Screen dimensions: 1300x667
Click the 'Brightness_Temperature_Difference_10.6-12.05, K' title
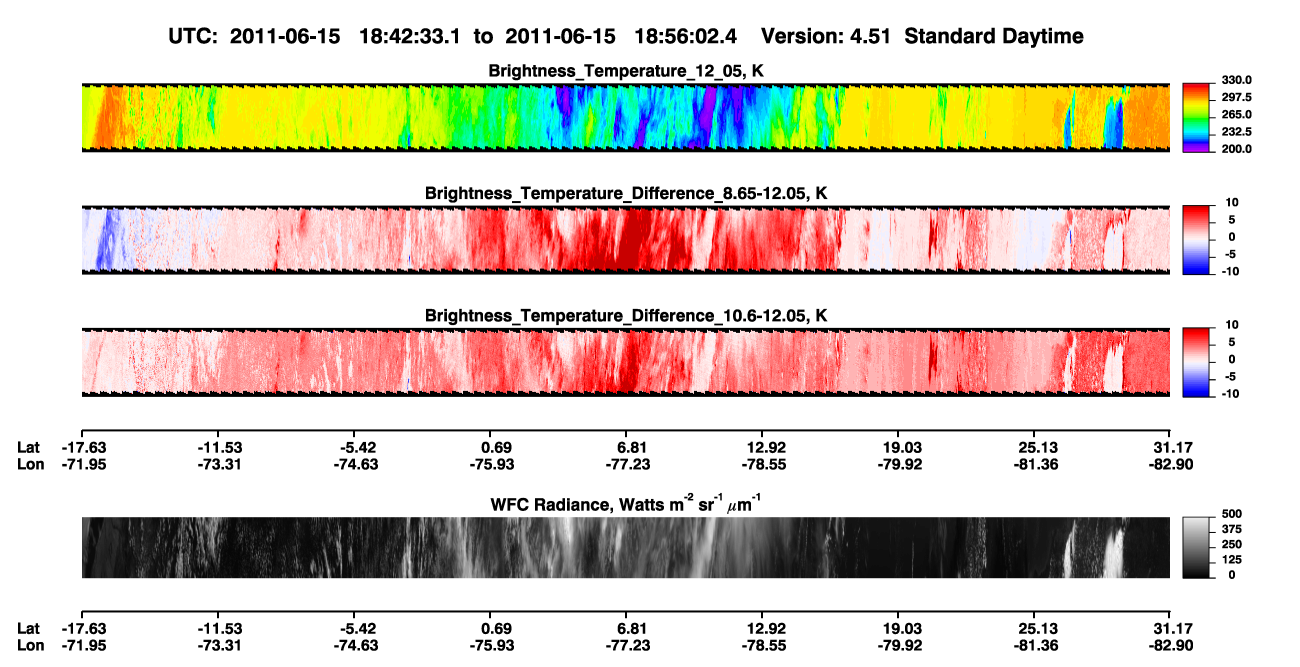click(626, 315)
